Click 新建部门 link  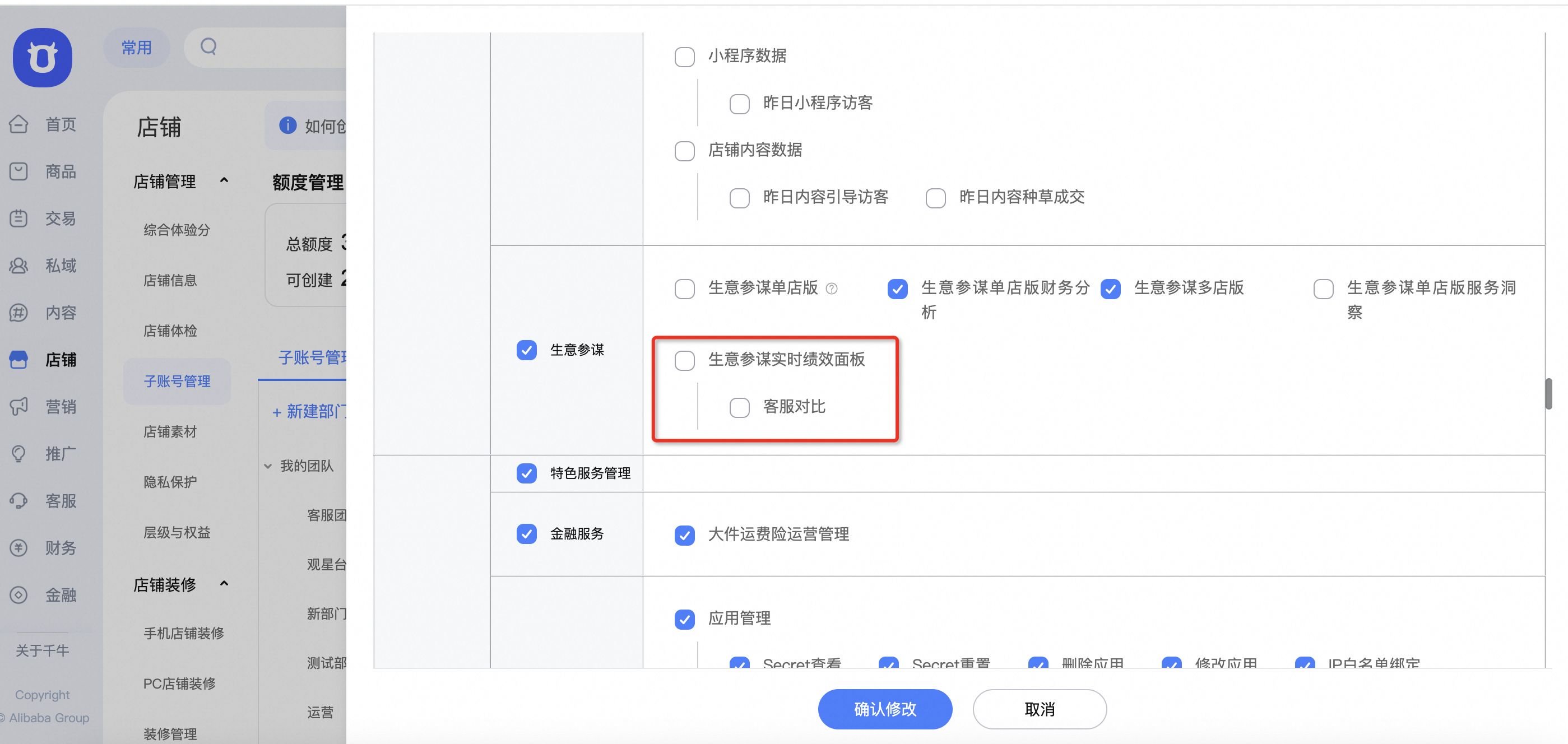tap(309, 412)
